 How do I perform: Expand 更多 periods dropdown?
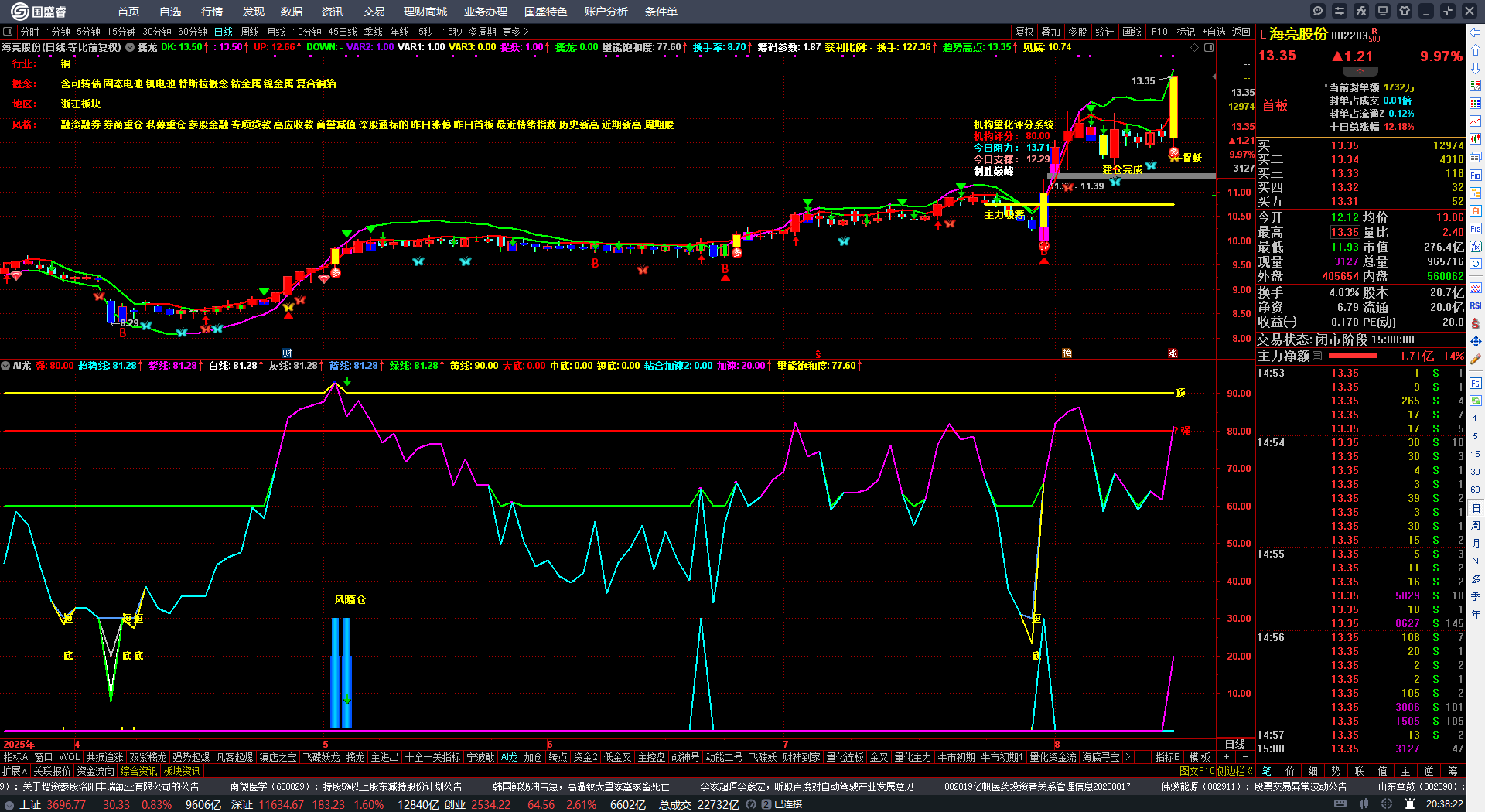click(515, 32)
